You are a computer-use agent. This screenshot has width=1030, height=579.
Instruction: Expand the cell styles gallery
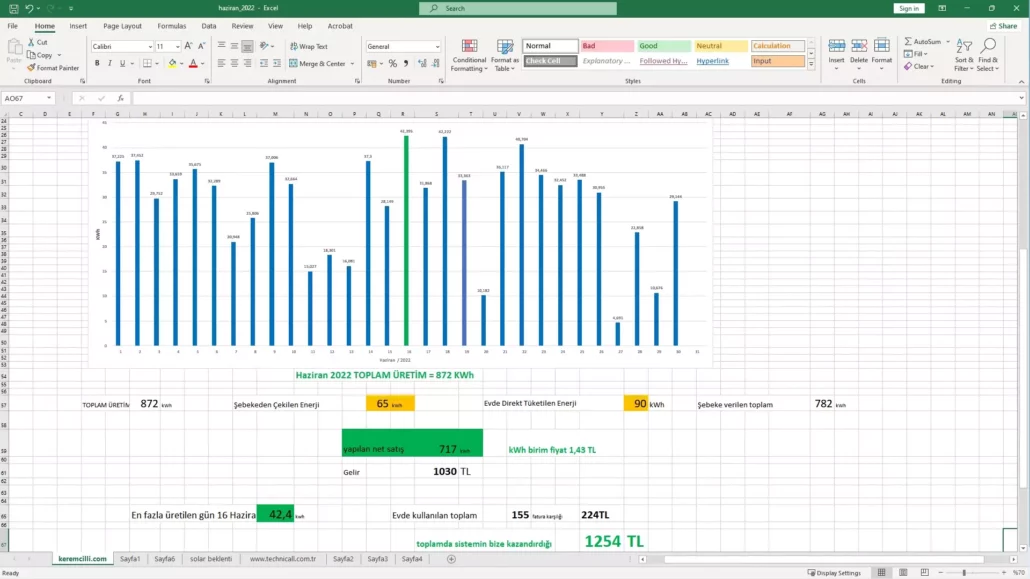[811, 65]
